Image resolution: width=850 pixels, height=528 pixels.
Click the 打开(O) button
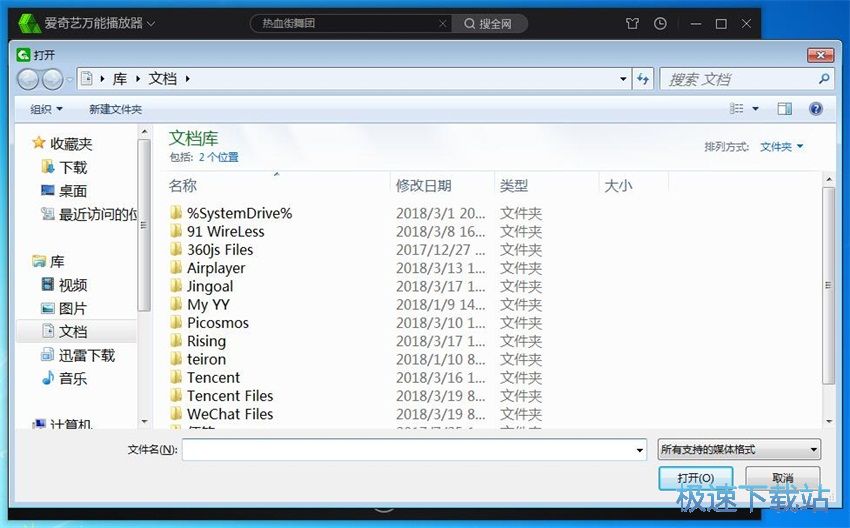696,478
